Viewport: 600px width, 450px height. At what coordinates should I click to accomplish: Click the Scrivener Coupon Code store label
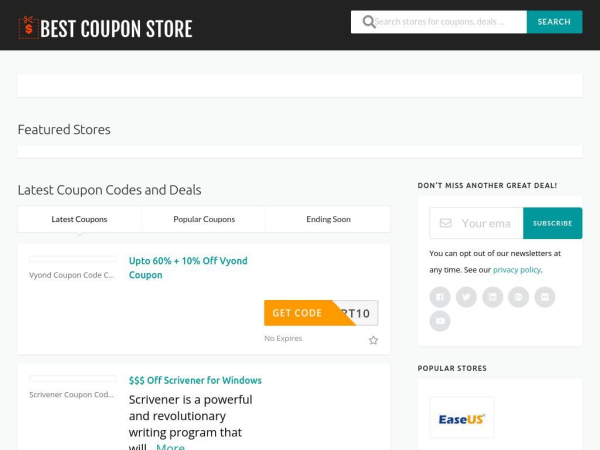pos(72,395)
